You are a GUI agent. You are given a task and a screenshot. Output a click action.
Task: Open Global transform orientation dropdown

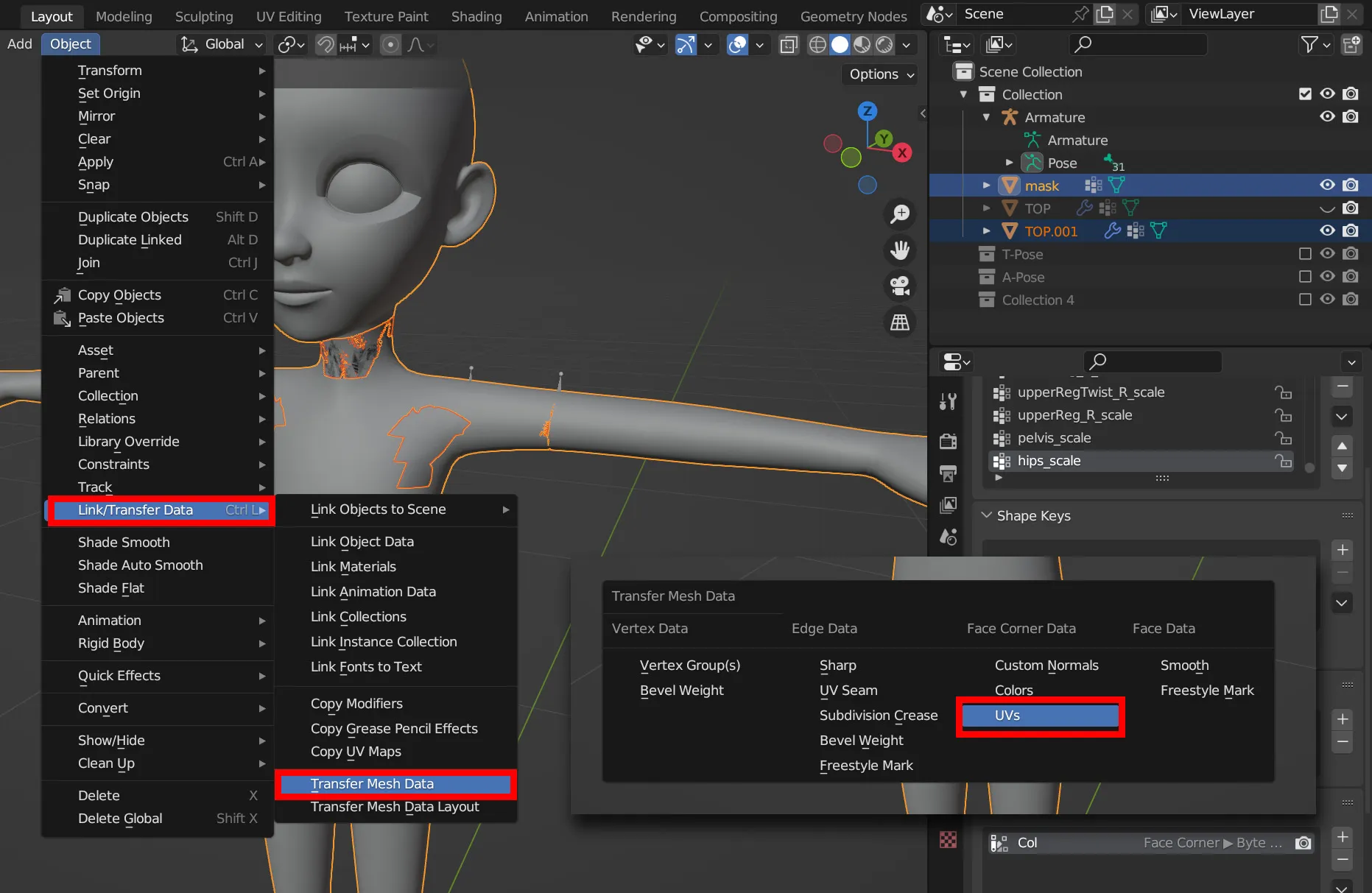[222, 44]
